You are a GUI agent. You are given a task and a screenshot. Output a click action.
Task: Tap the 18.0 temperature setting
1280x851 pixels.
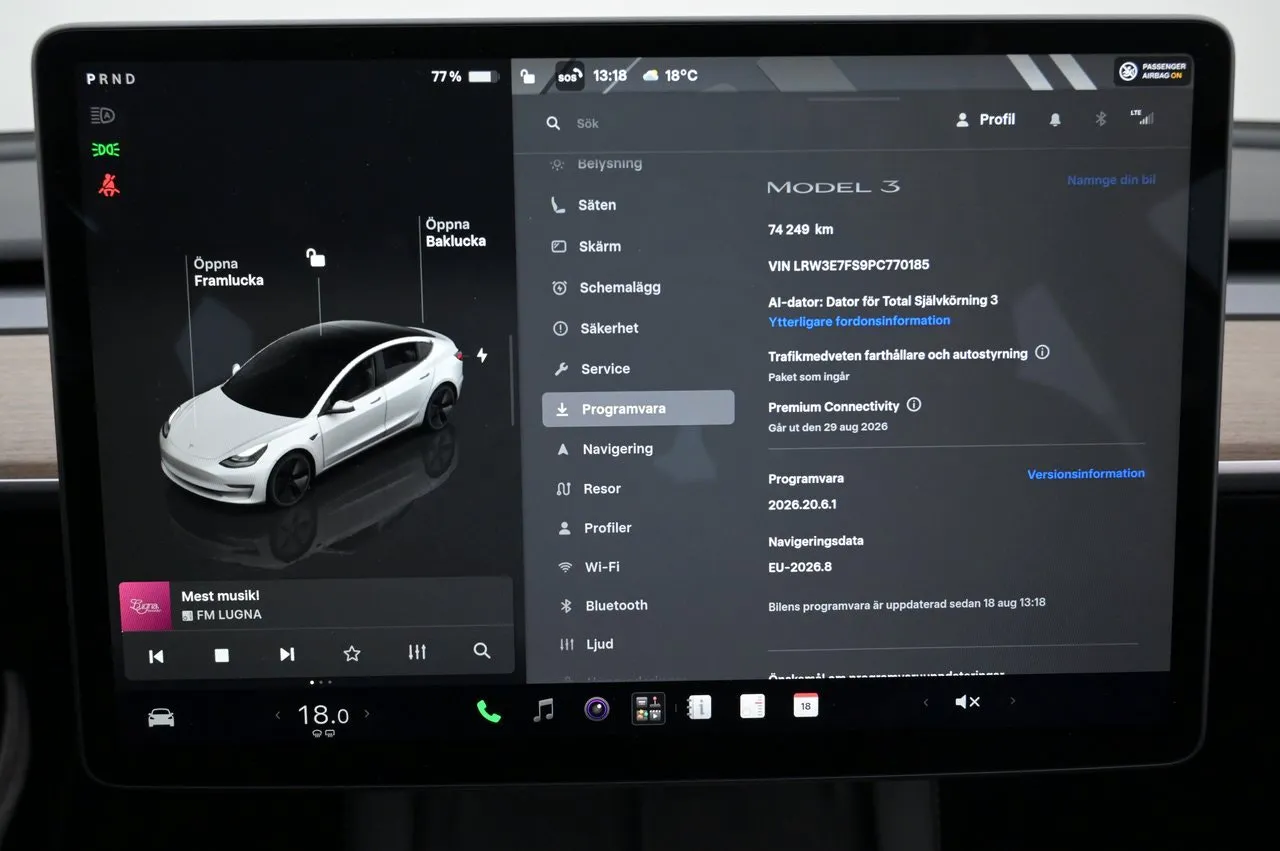pos(323,715)
